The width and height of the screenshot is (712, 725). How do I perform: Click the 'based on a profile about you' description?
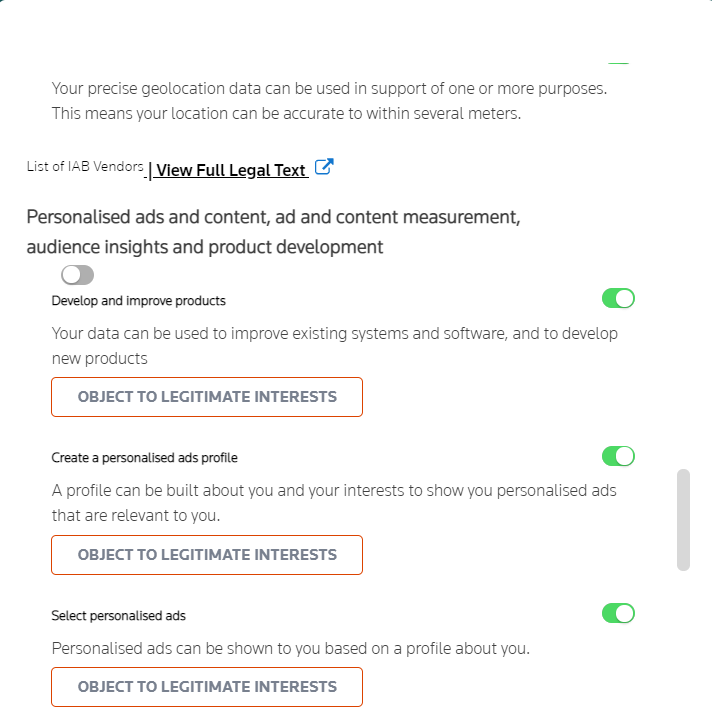point(290,648)
